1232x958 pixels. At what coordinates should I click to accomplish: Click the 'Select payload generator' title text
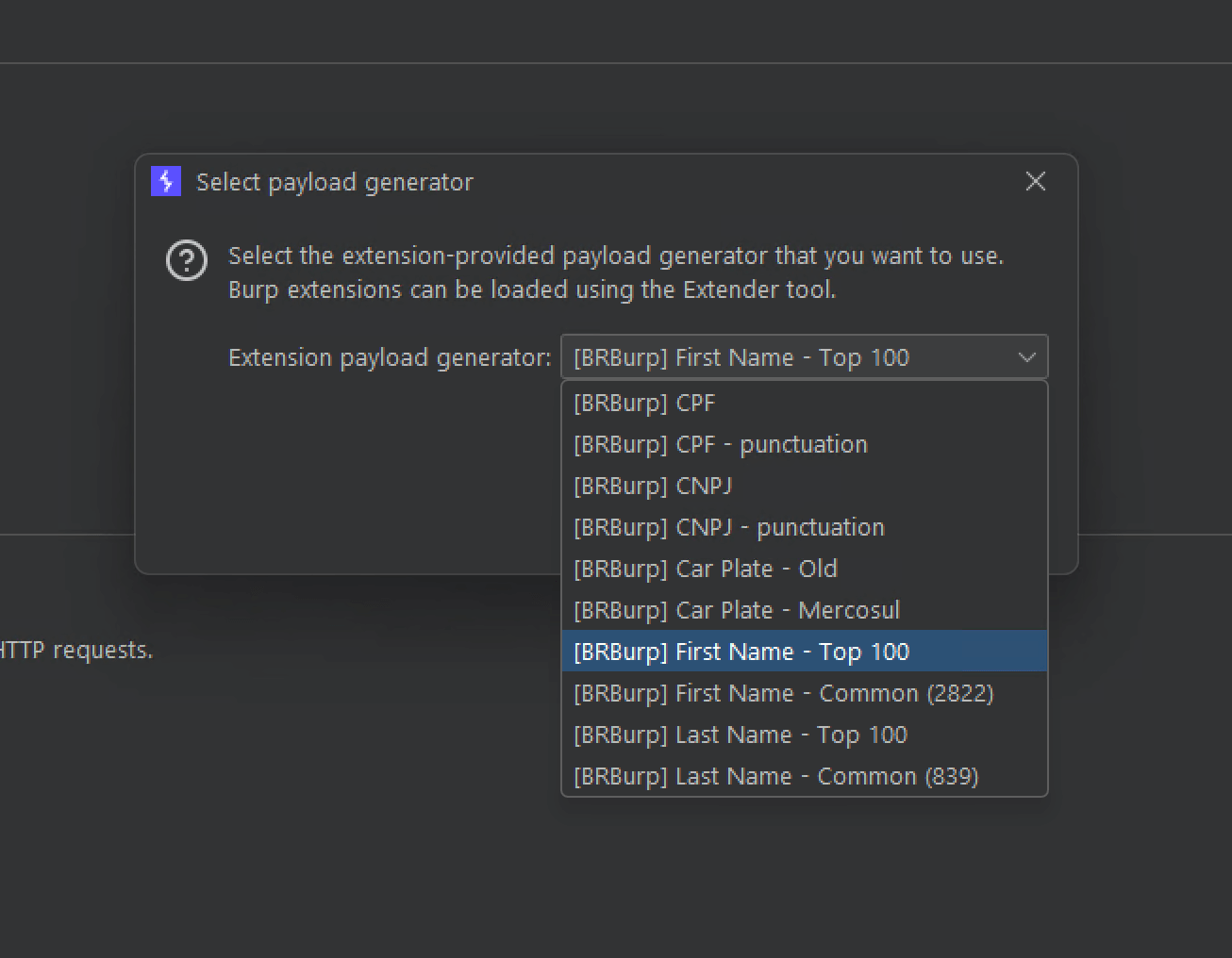coord(335,182)
